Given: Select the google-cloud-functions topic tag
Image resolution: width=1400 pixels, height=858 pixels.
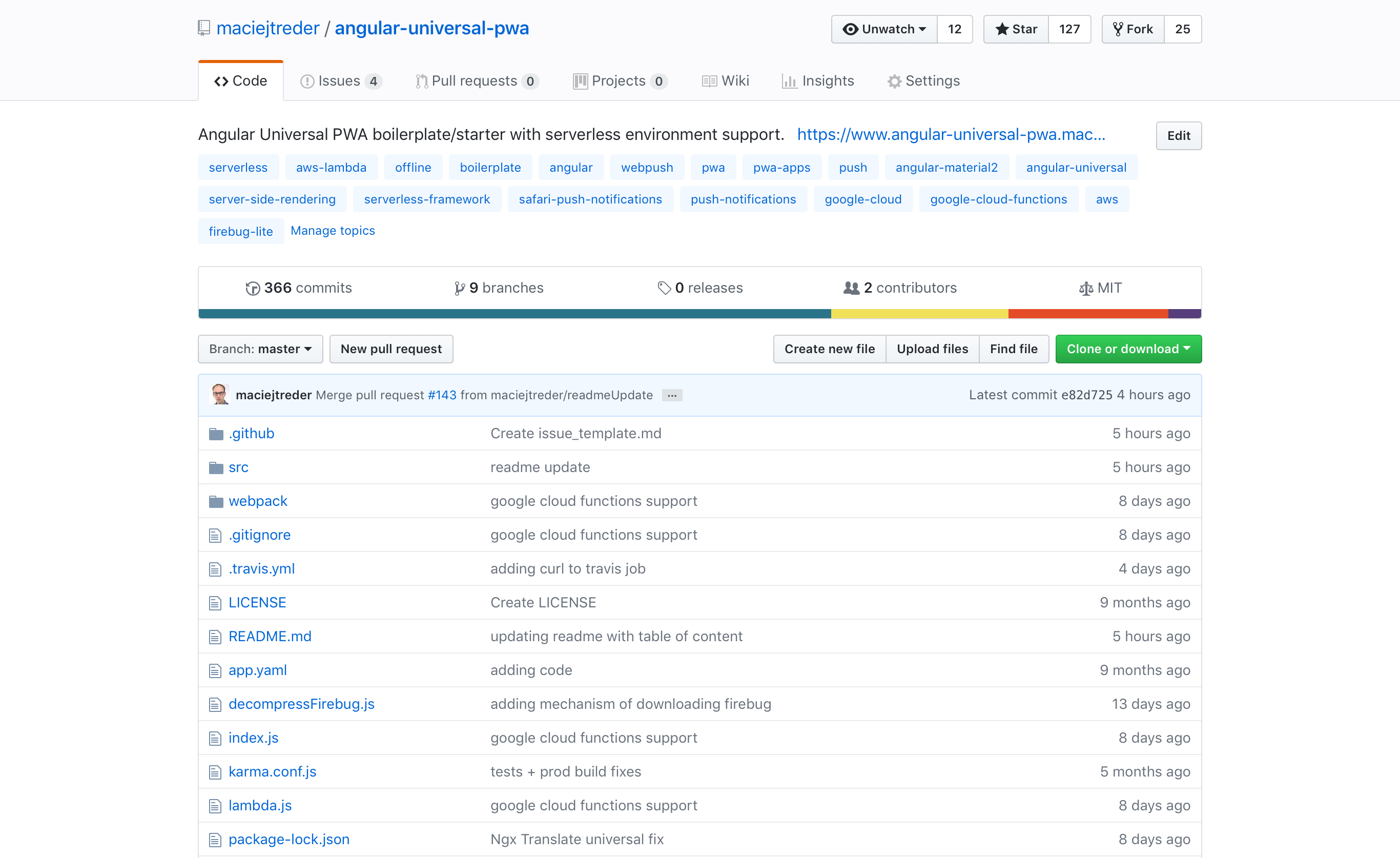Looking at the screenshot, I should 999,199.
